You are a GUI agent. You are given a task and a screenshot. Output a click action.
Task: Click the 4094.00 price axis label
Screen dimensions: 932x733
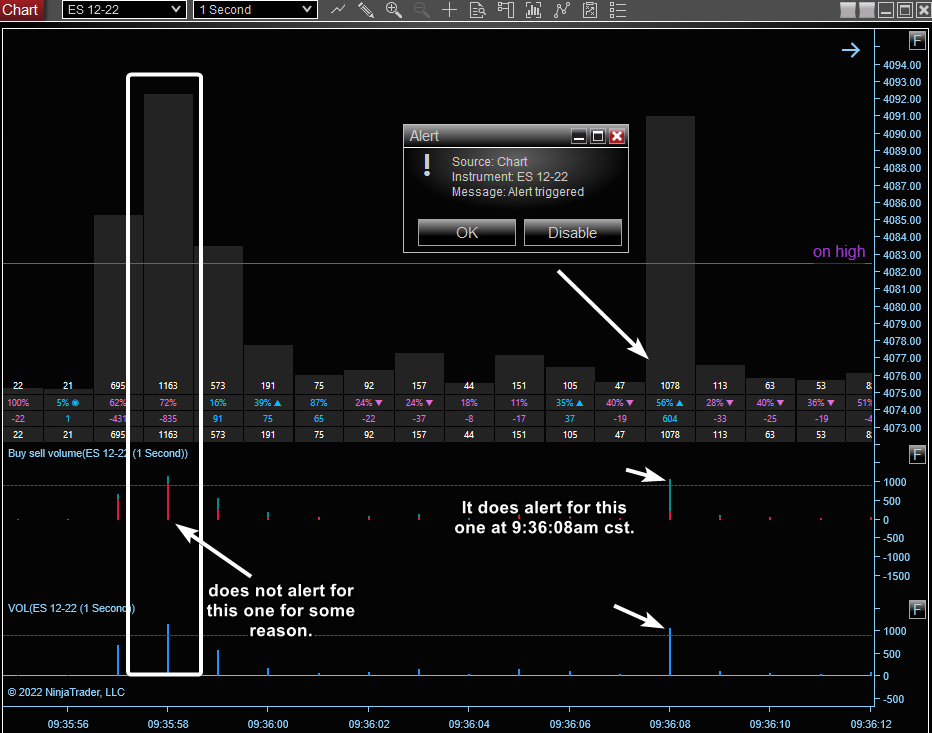[902, 65]
